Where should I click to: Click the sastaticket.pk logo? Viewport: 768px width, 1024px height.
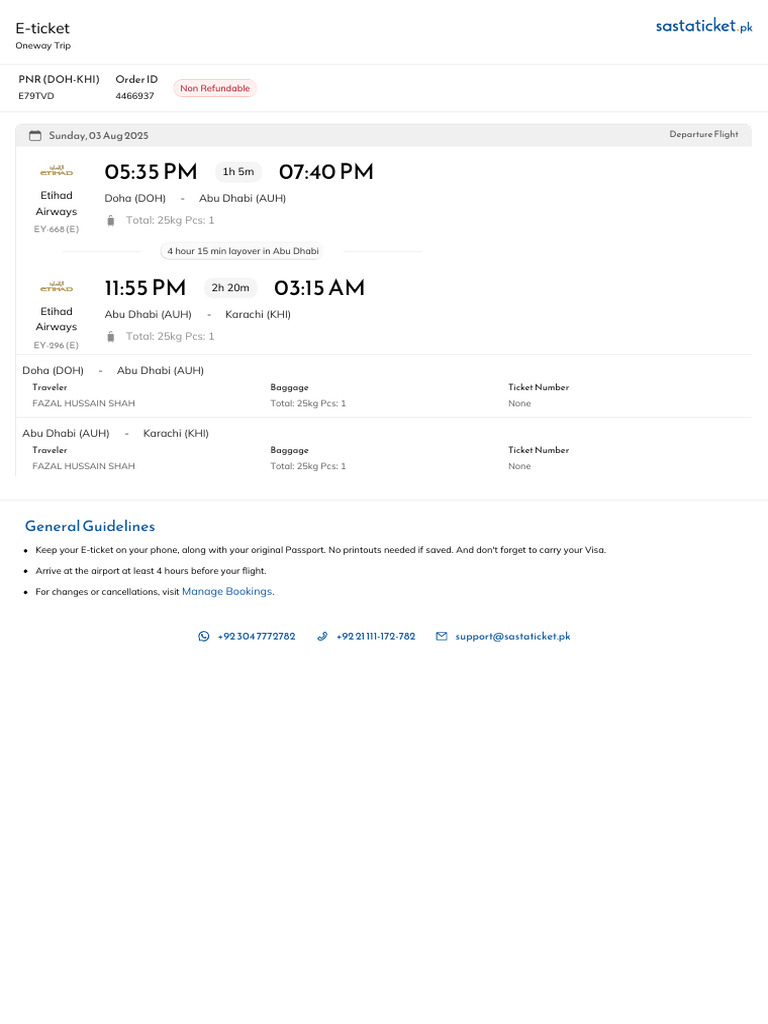coord(703,27)
